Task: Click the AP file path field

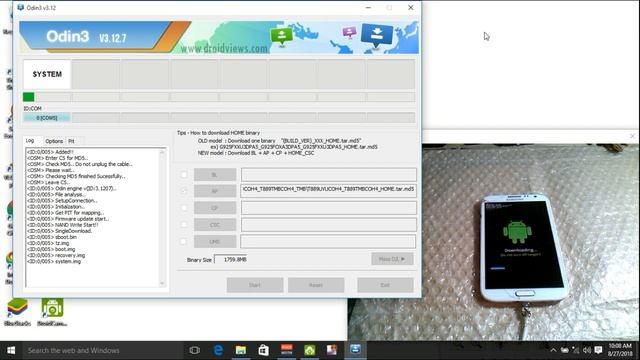Action: (329, 191)
